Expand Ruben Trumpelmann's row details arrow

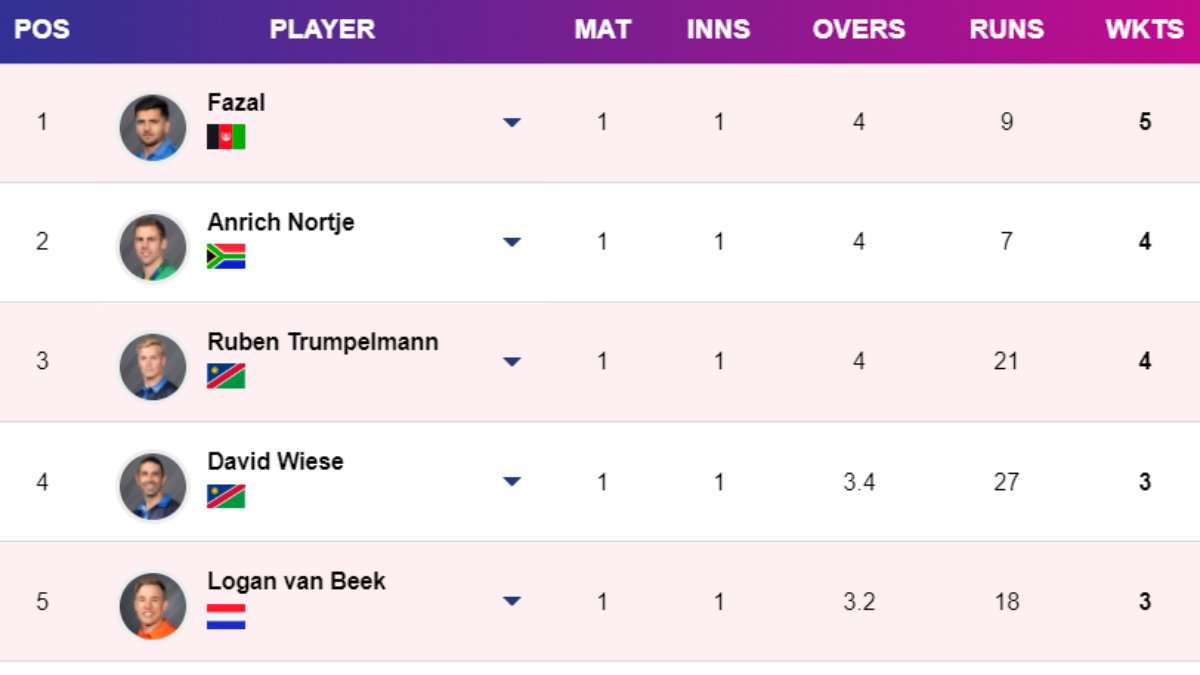pos(512,362)
